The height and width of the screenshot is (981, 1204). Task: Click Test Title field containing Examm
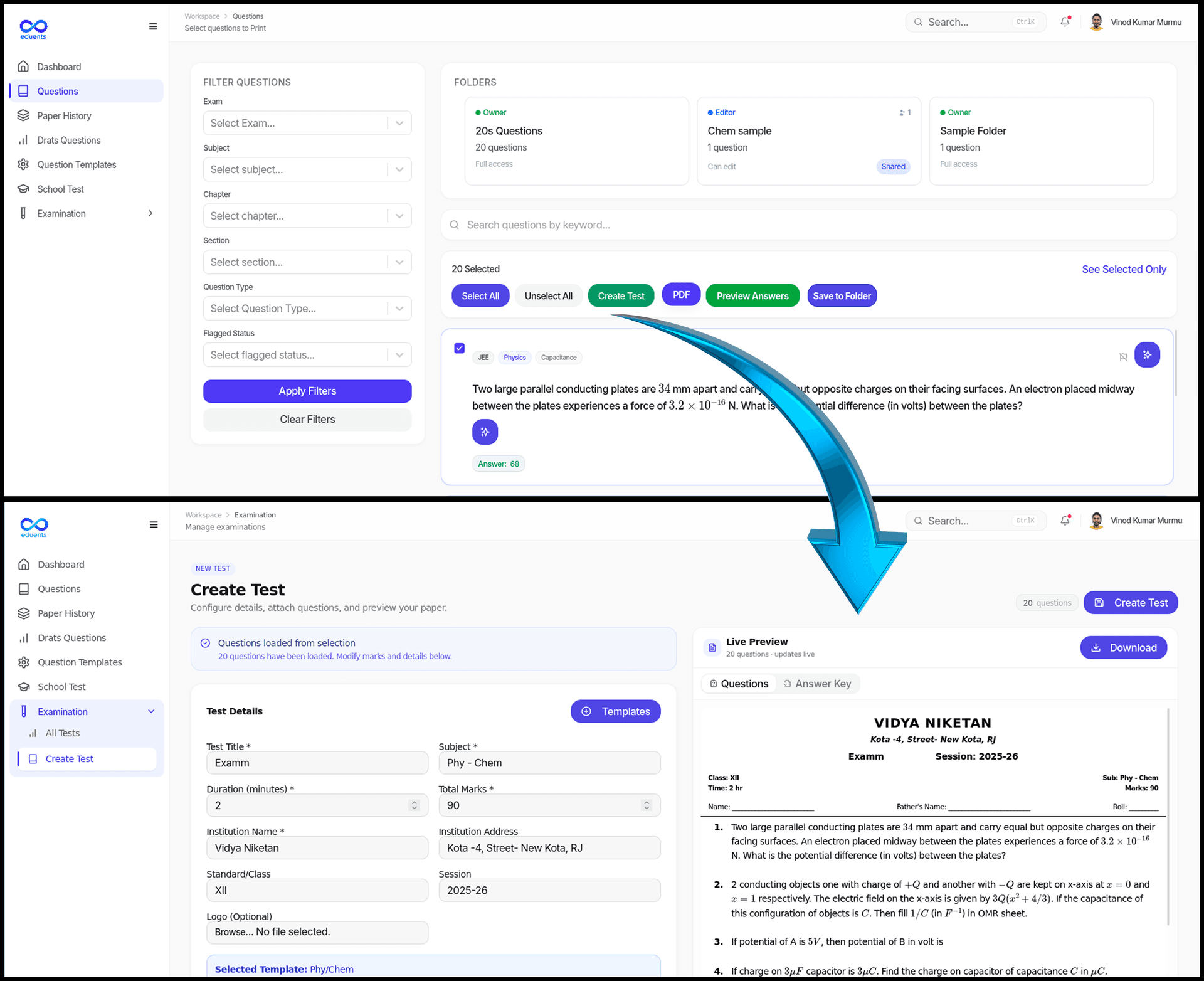click(317, 763)
